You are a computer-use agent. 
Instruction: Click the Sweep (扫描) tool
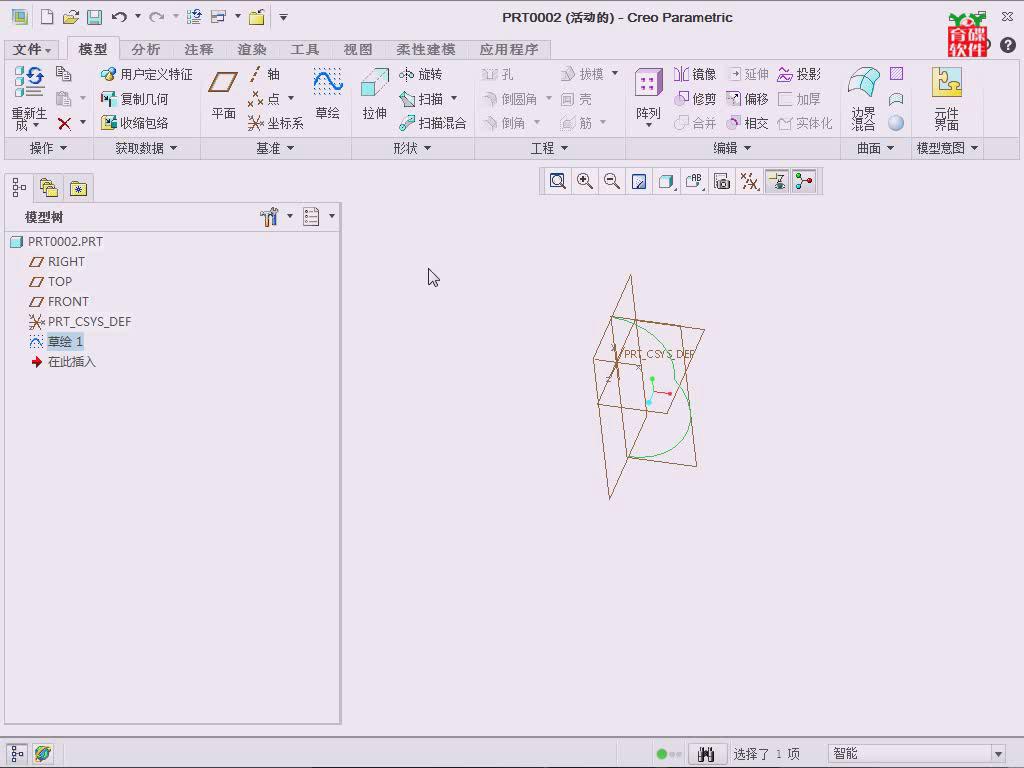tap(421, 99)
